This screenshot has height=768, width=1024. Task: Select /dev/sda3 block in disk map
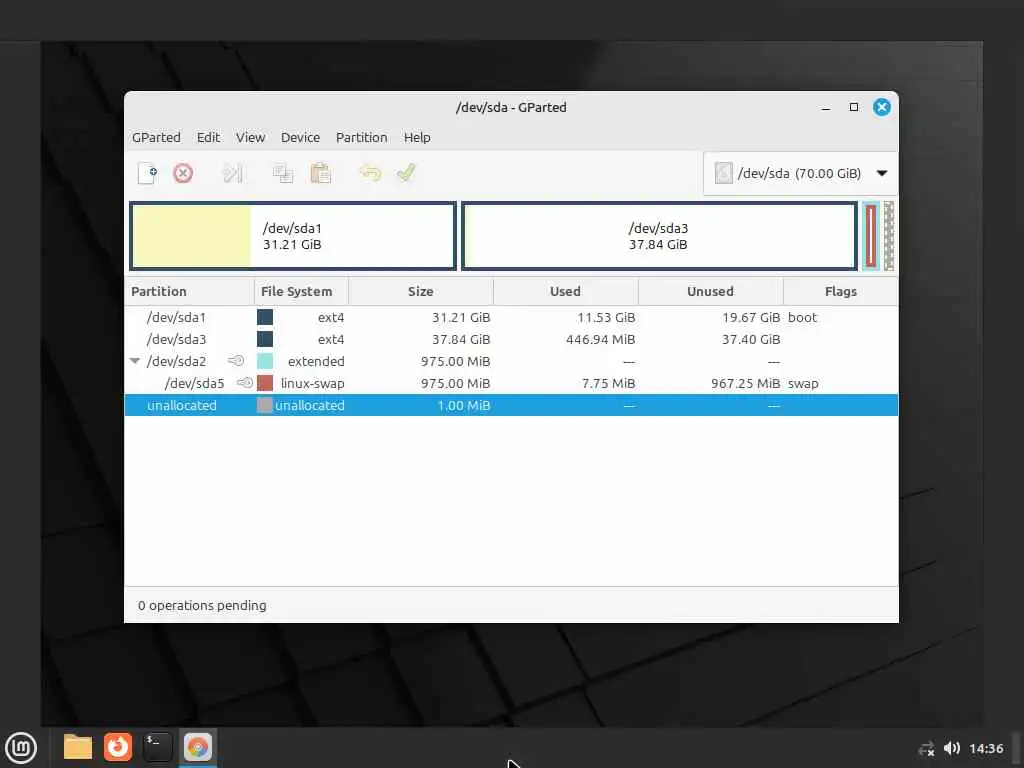tap(659, 236)
